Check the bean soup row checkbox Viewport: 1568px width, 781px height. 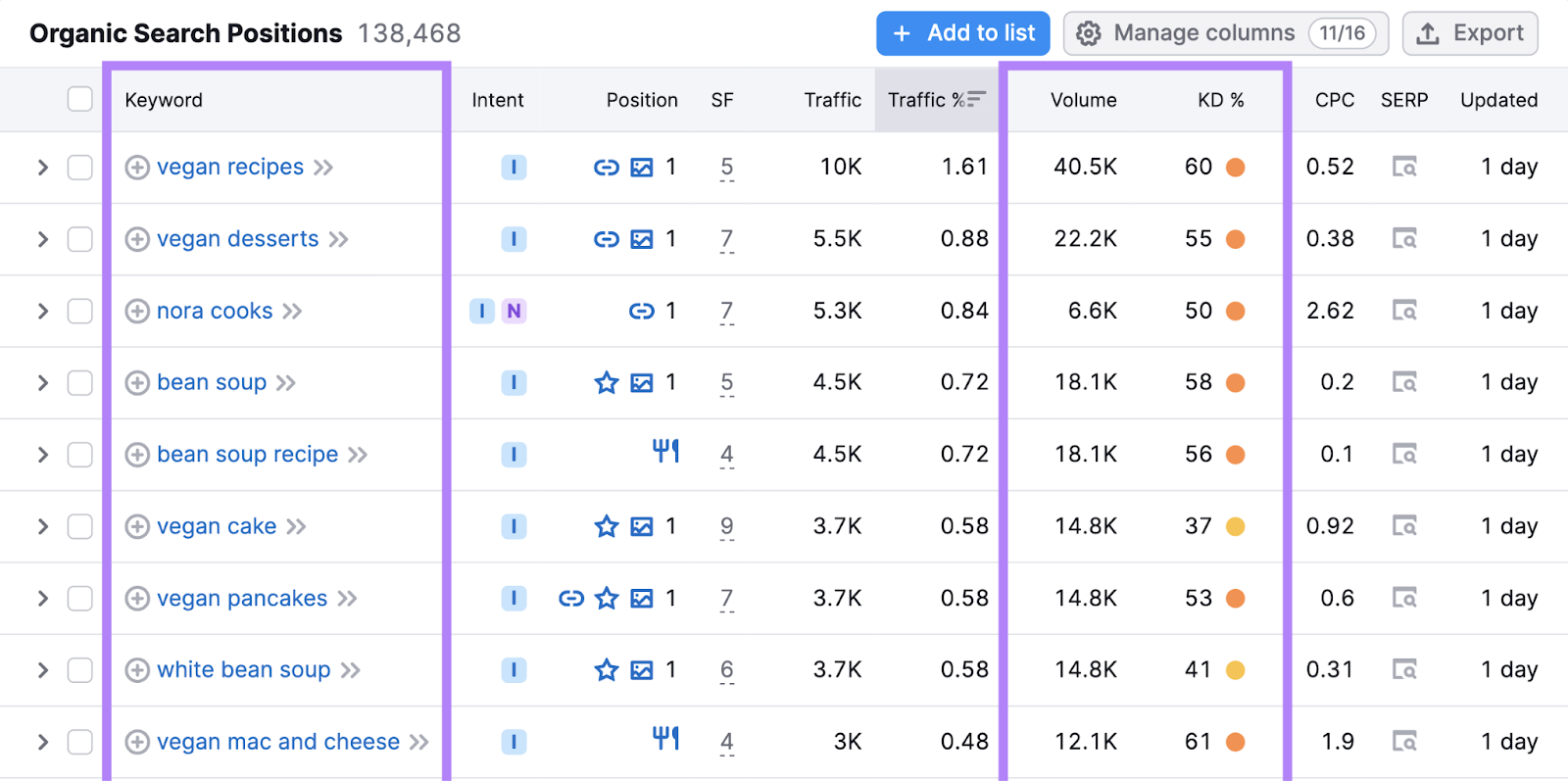(x=80, y=383)
